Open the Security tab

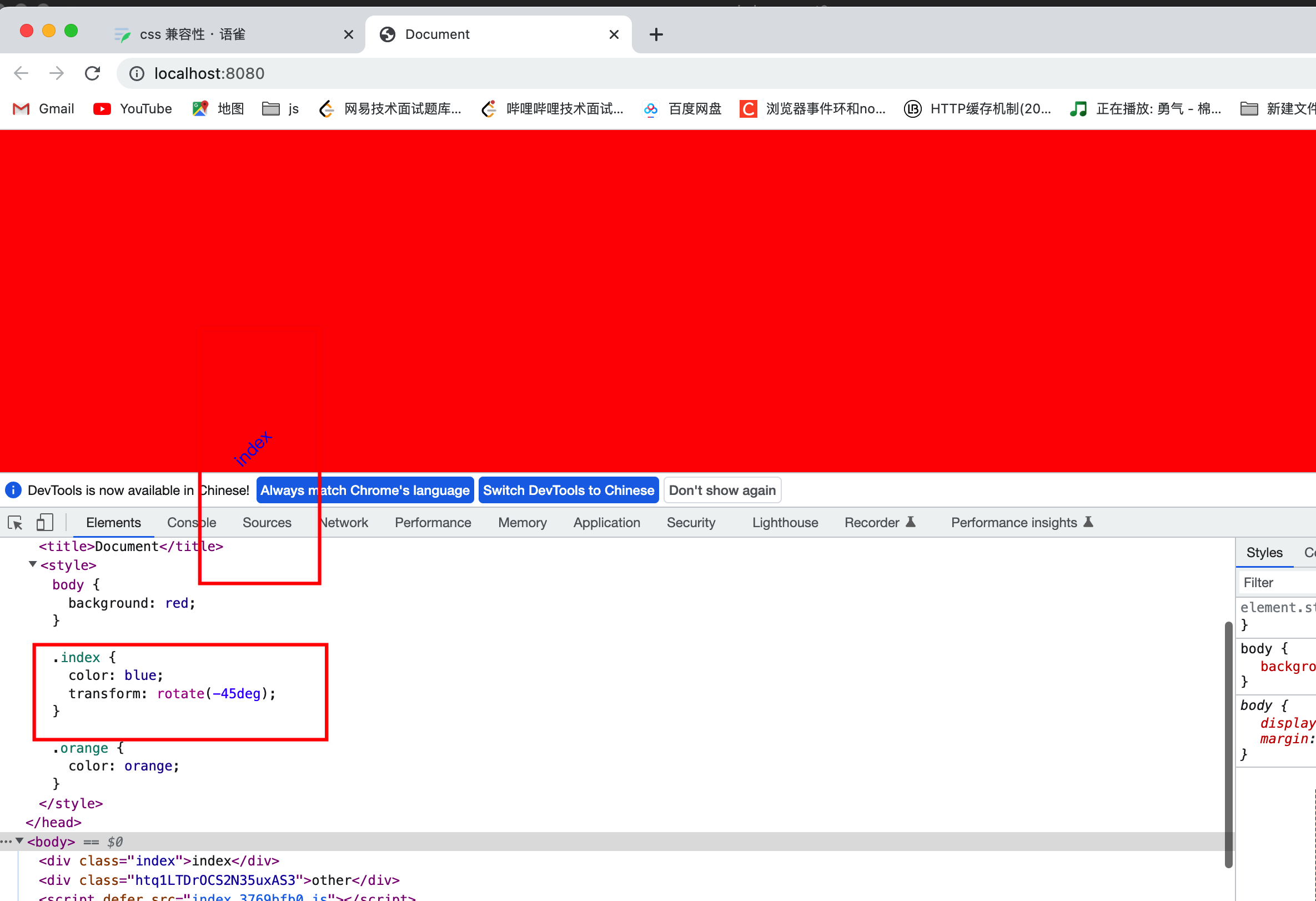(691, 523)
